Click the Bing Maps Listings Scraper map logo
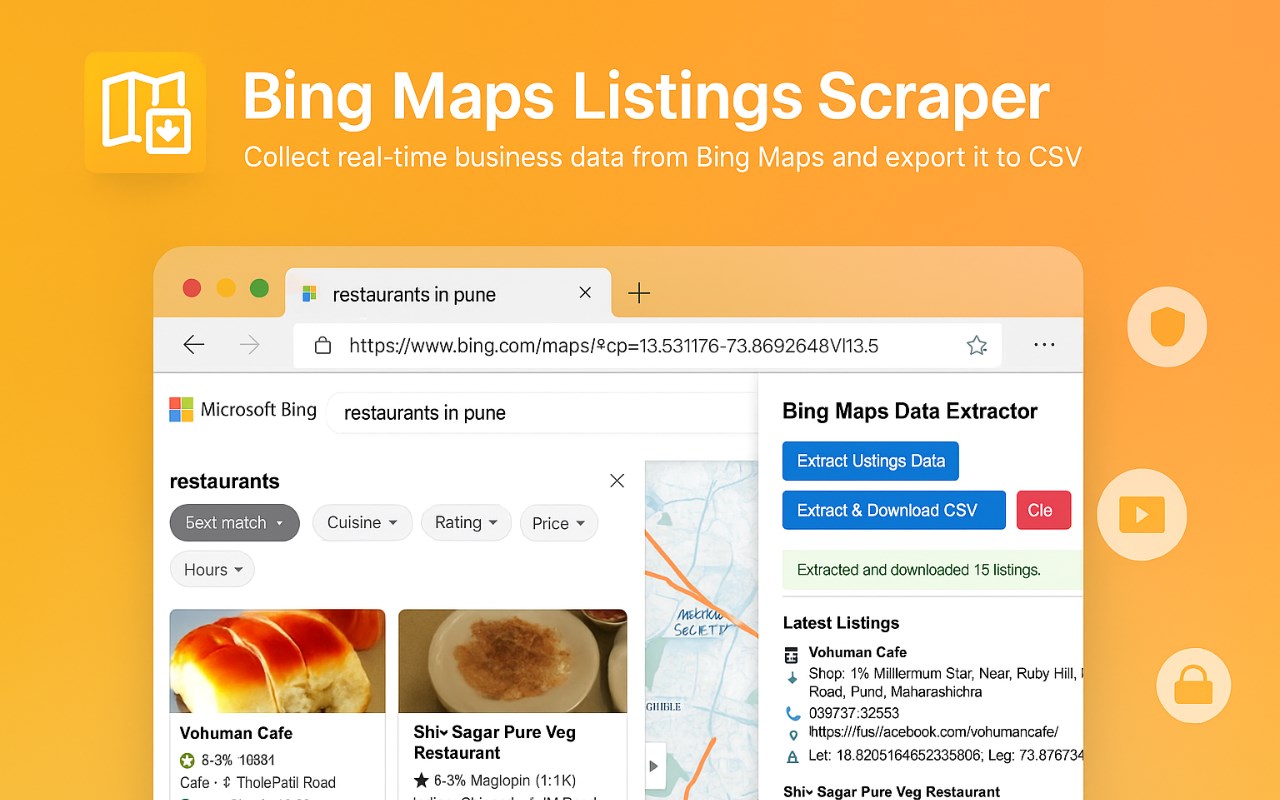The height and width of the screenshot is (800, 1280). tap(145, 112)
